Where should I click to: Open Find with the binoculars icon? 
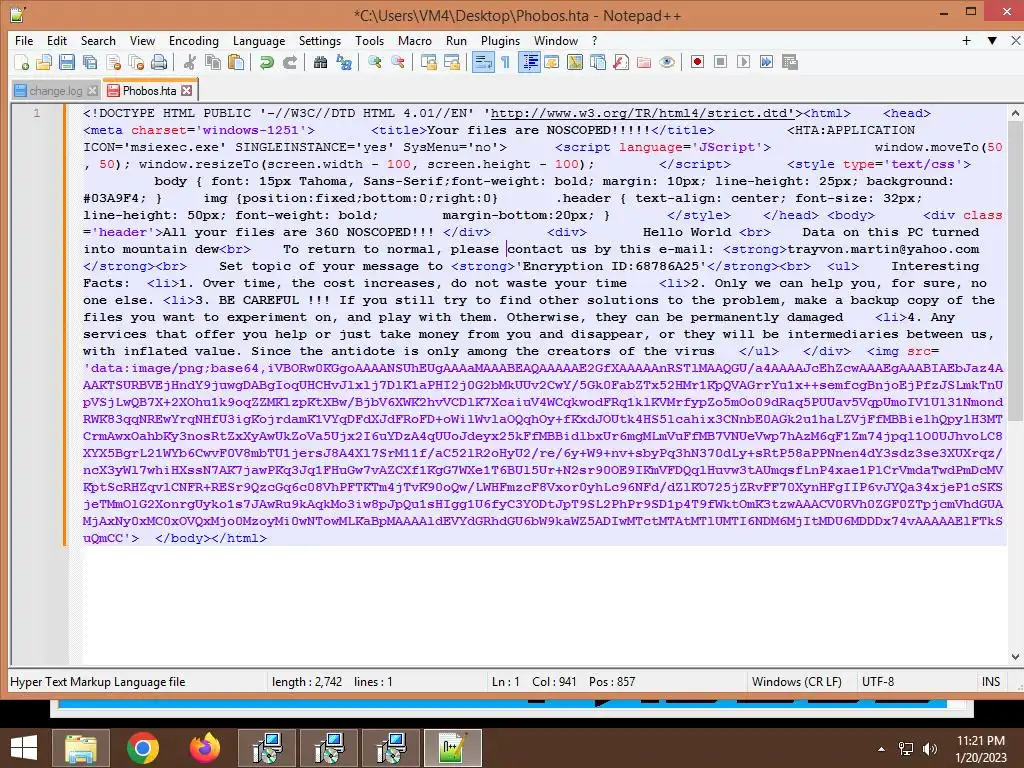coord(320,62)
